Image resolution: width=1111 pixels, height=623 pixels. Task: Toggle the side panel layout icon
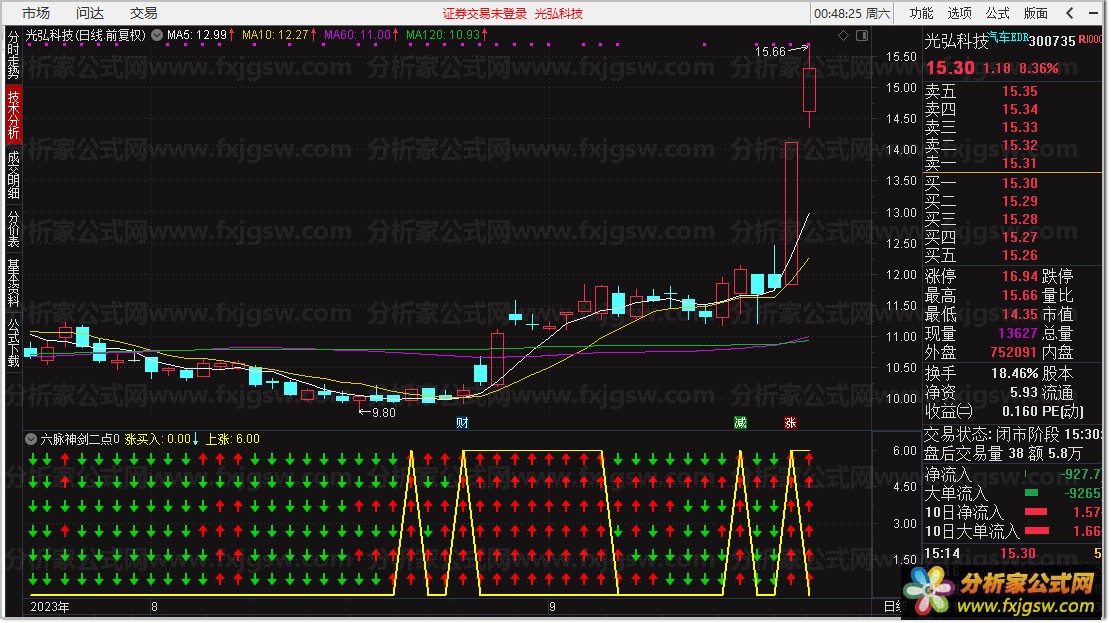tap(862, 35)
